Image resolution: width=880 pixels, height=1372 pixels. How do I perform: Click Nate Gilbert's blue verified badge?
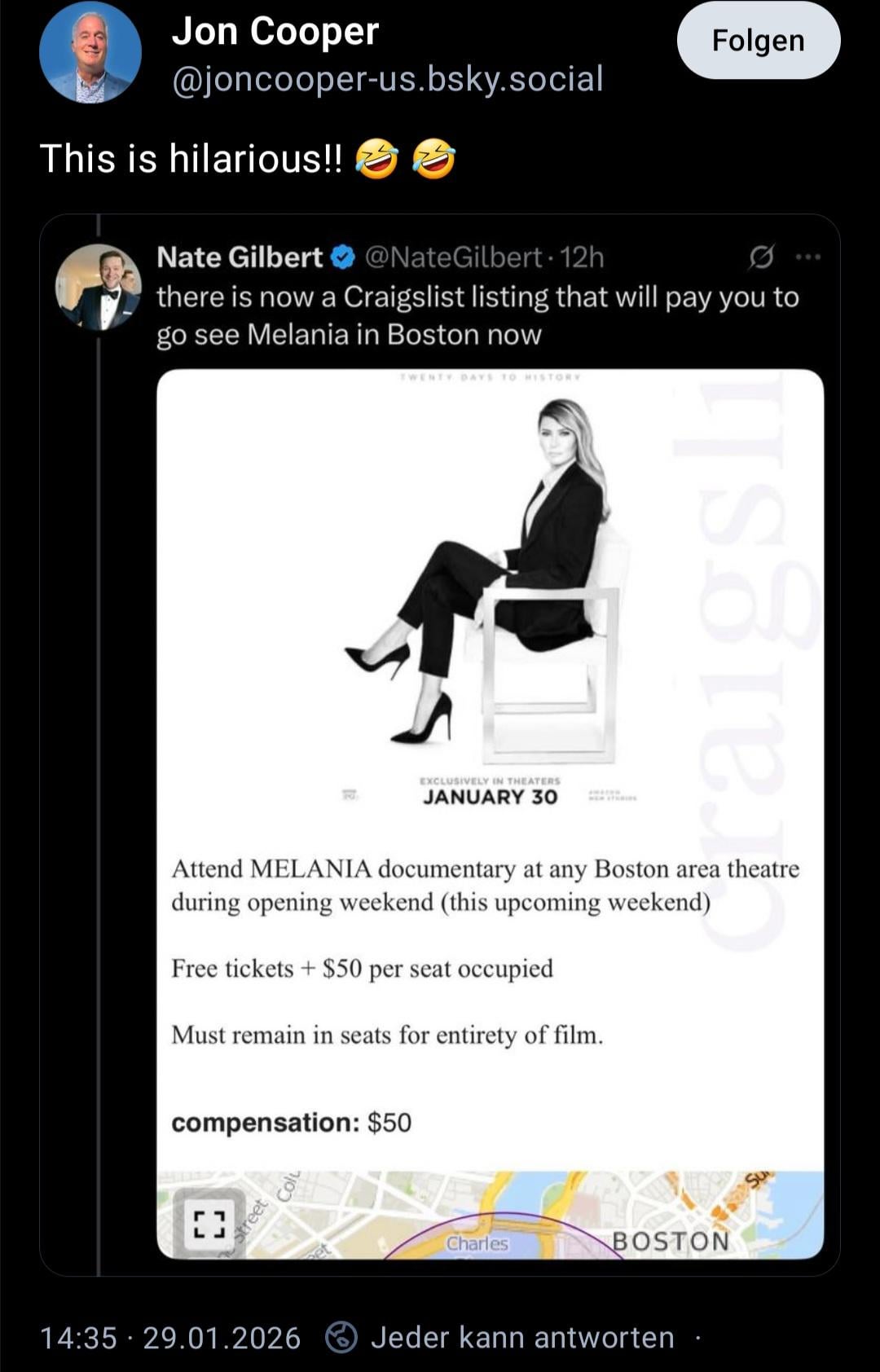344,258
